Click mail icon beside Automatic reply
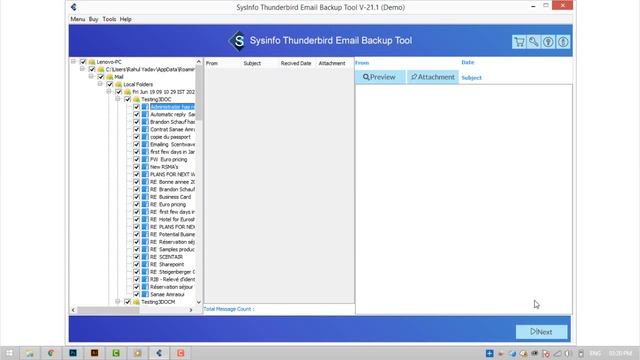This screenshot has width=640, height=360. [x=145, y=114]
